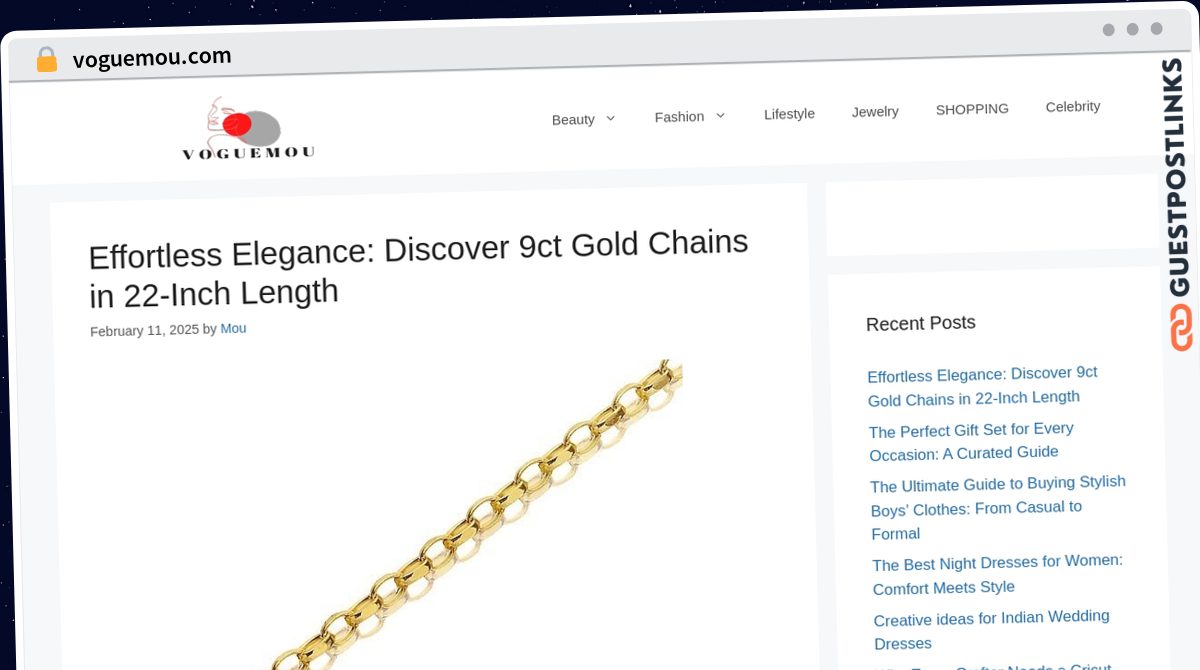1200x670 pixels.
Task: Expand the Fashion menu chevron
Action: [x=720, y=116]
